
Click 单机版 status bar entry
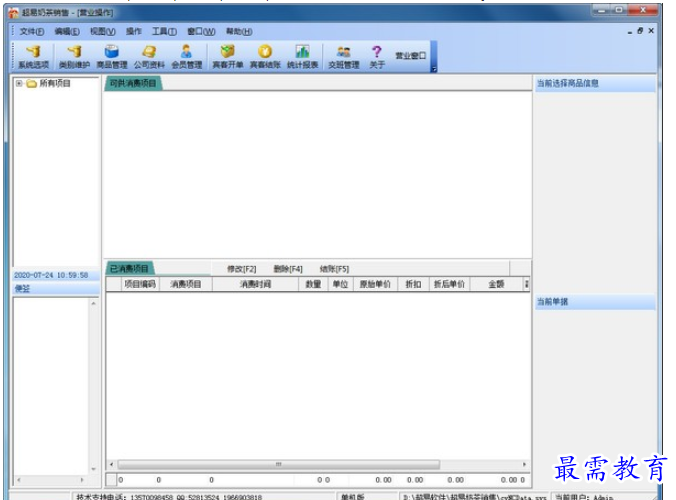coord(353,497)
